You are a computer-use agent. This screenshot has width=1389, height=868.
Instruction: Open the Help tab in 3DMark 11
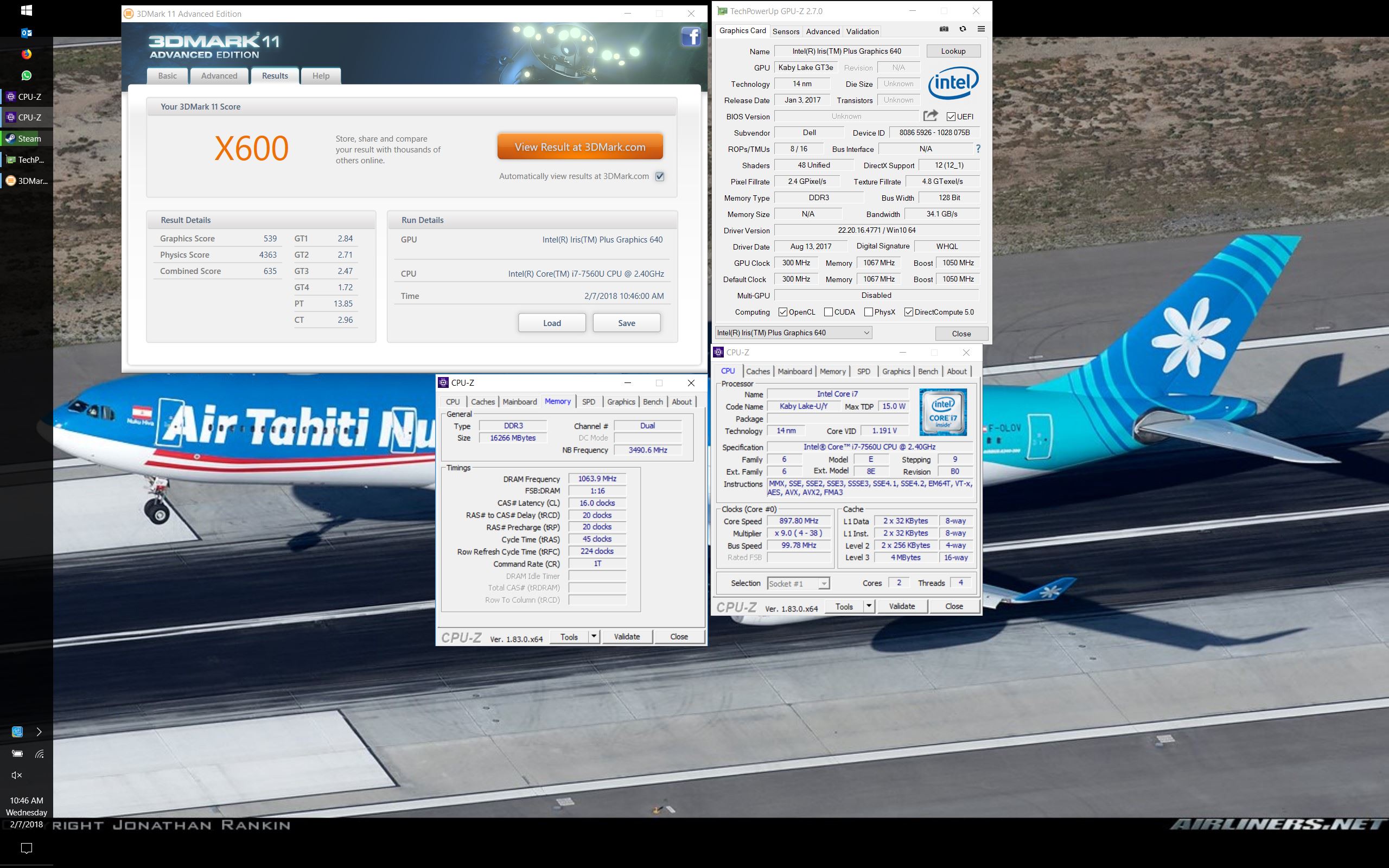click(x=320, y=76)
